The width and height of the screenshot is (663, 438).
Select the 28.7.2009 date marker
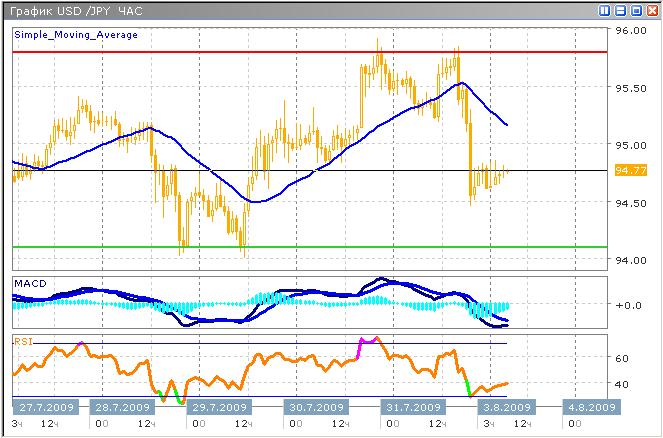pyautogui.click(x=123, y=408)
